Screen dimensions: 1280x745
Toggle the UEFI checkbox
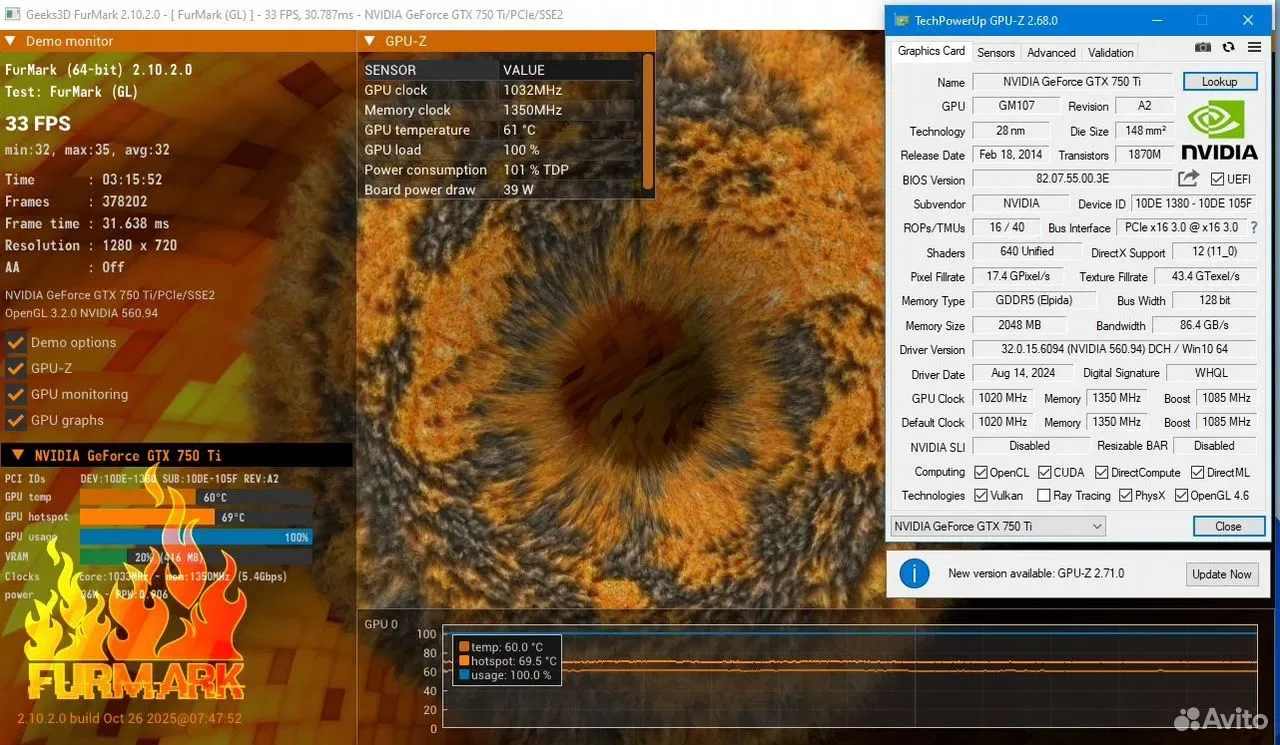point(1217,179)
